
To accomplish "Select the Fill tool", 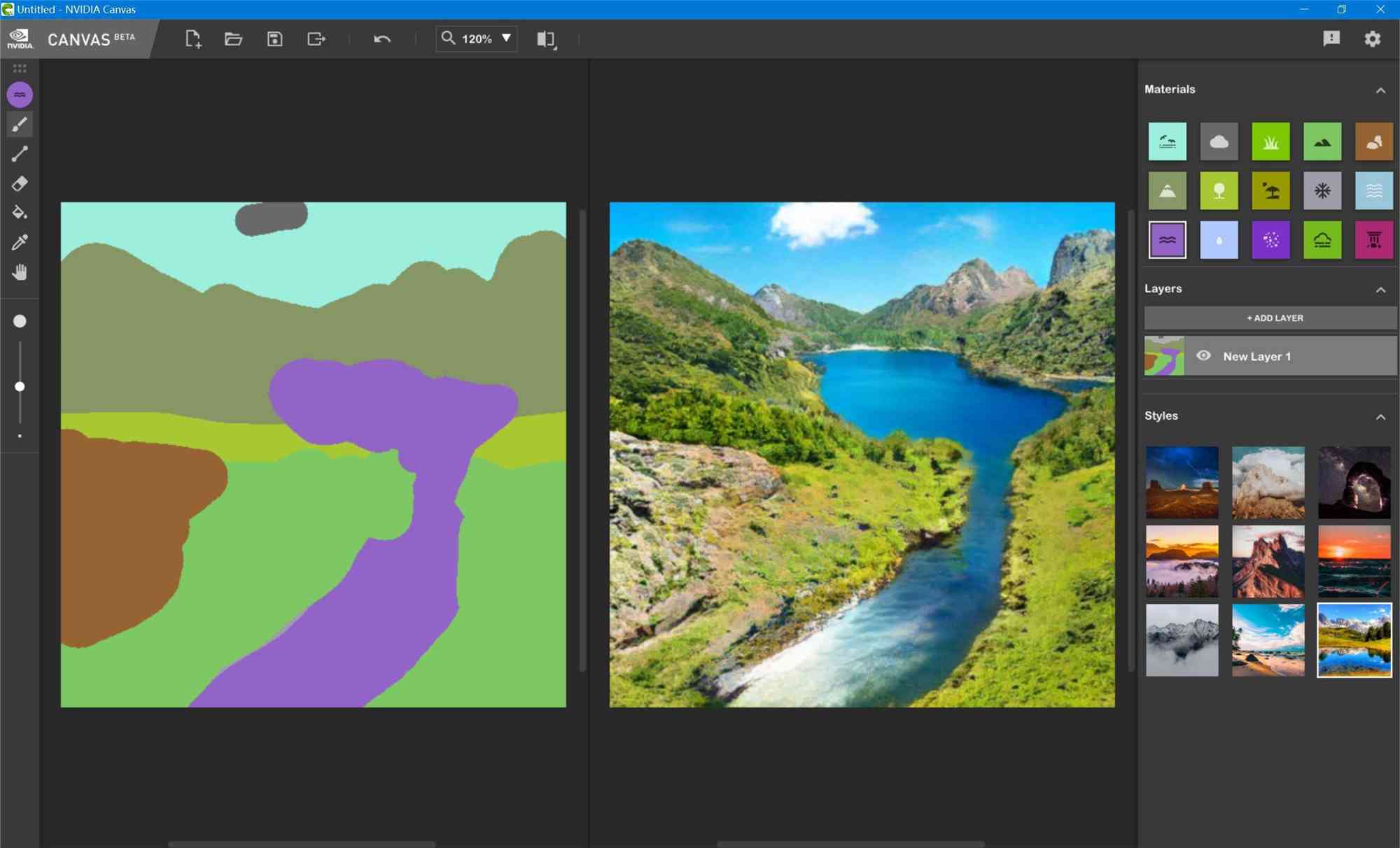I will pyautogui.click(x=20, y=213).
